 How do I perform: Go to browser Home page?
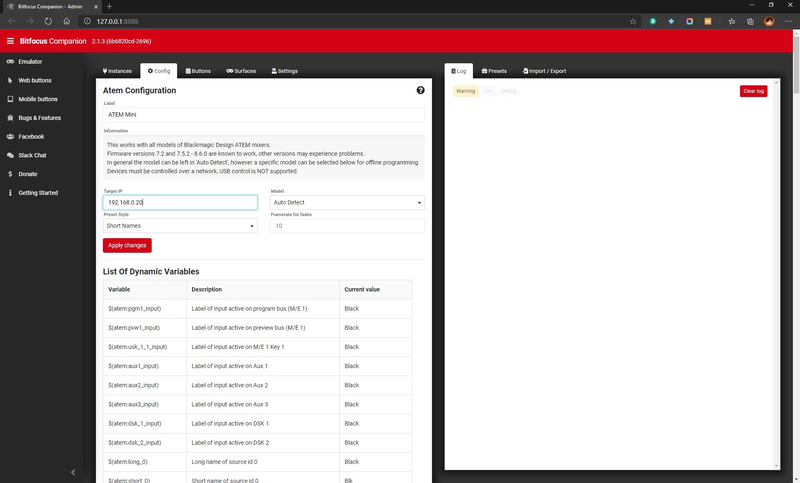(x=67, y=21)
